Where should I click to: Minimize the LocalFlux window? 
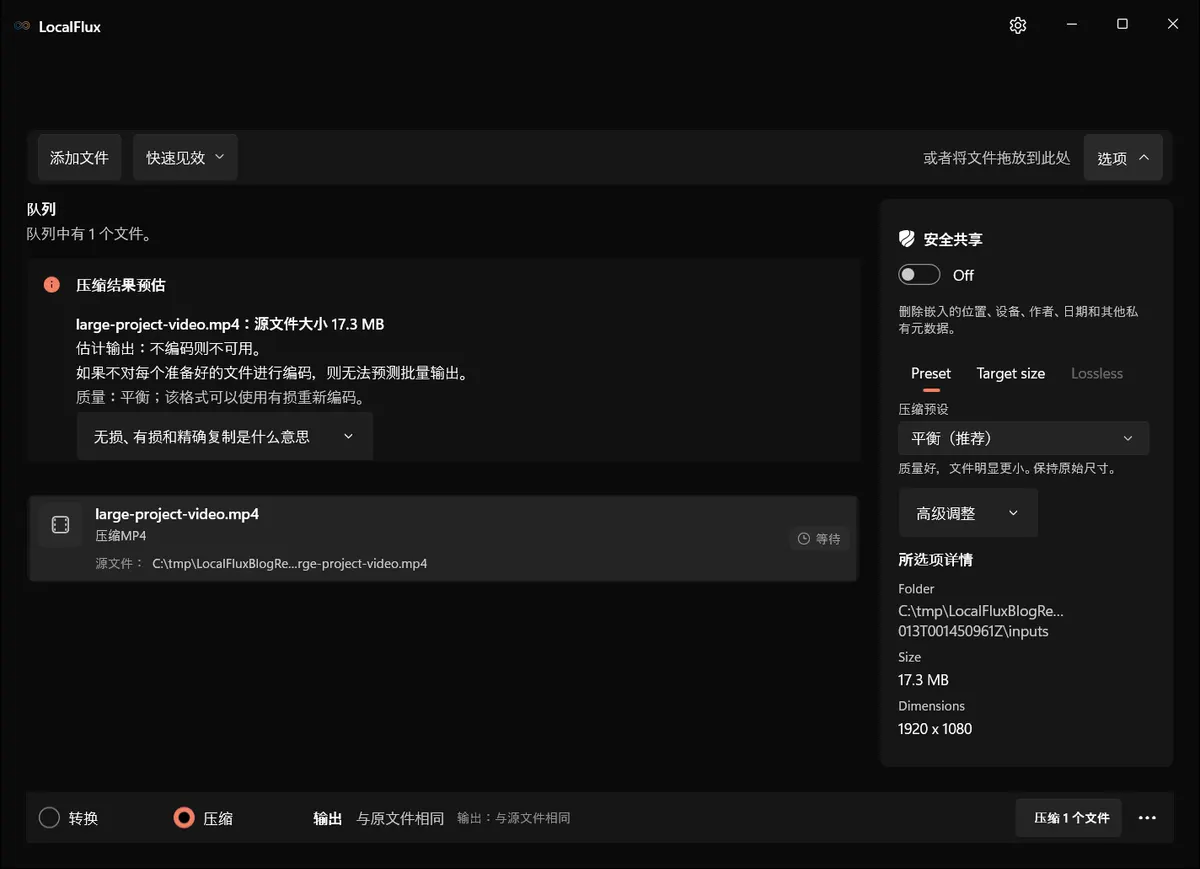(1071, 24)
